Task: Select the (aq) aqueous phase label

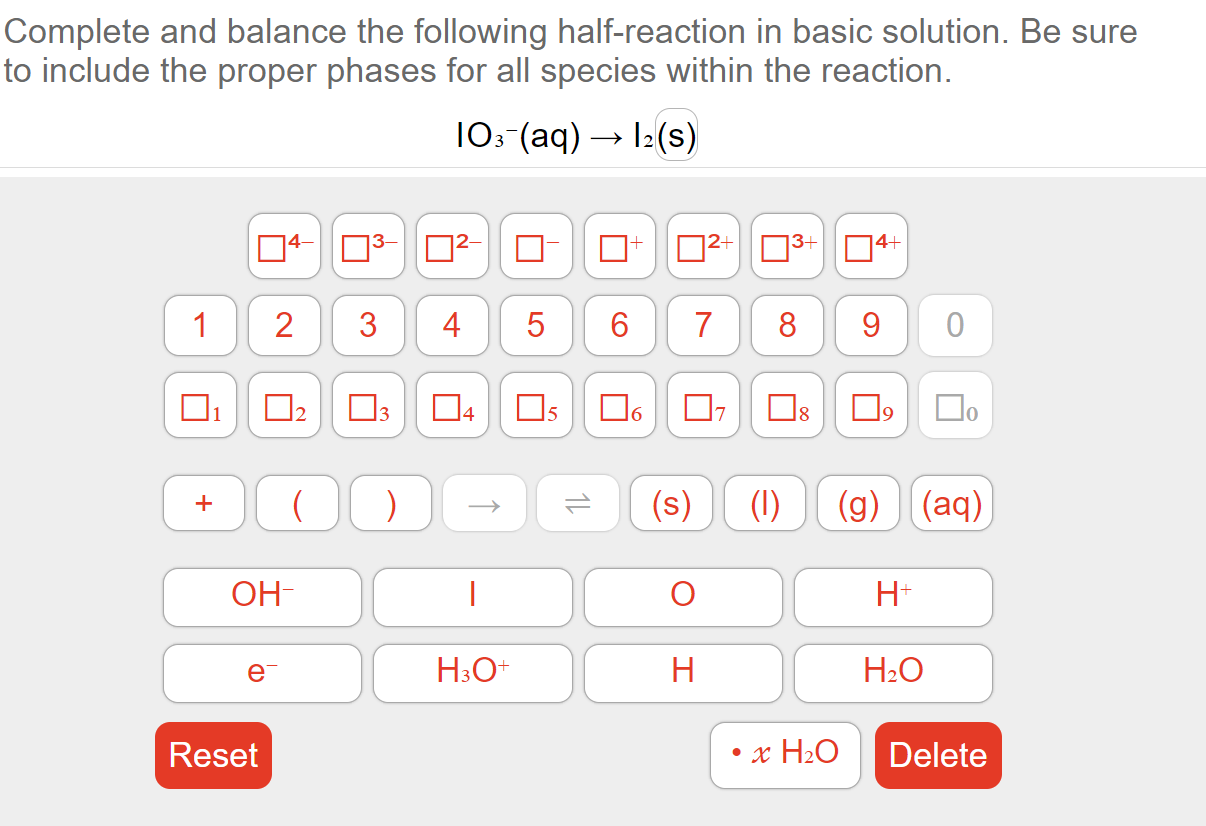Action: [x=952, y=503]
